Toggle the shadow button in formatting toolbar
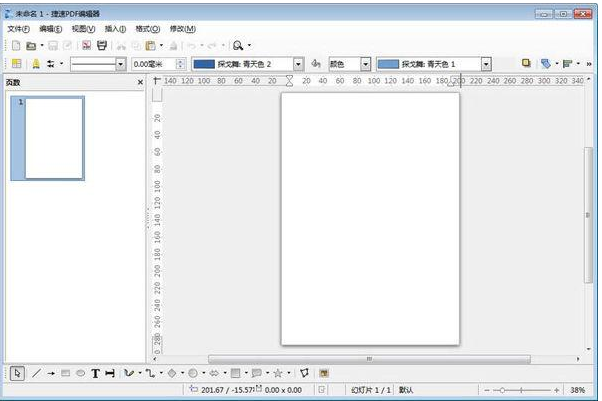This screenshot has height=401, width=602. (x=526, y=63)
